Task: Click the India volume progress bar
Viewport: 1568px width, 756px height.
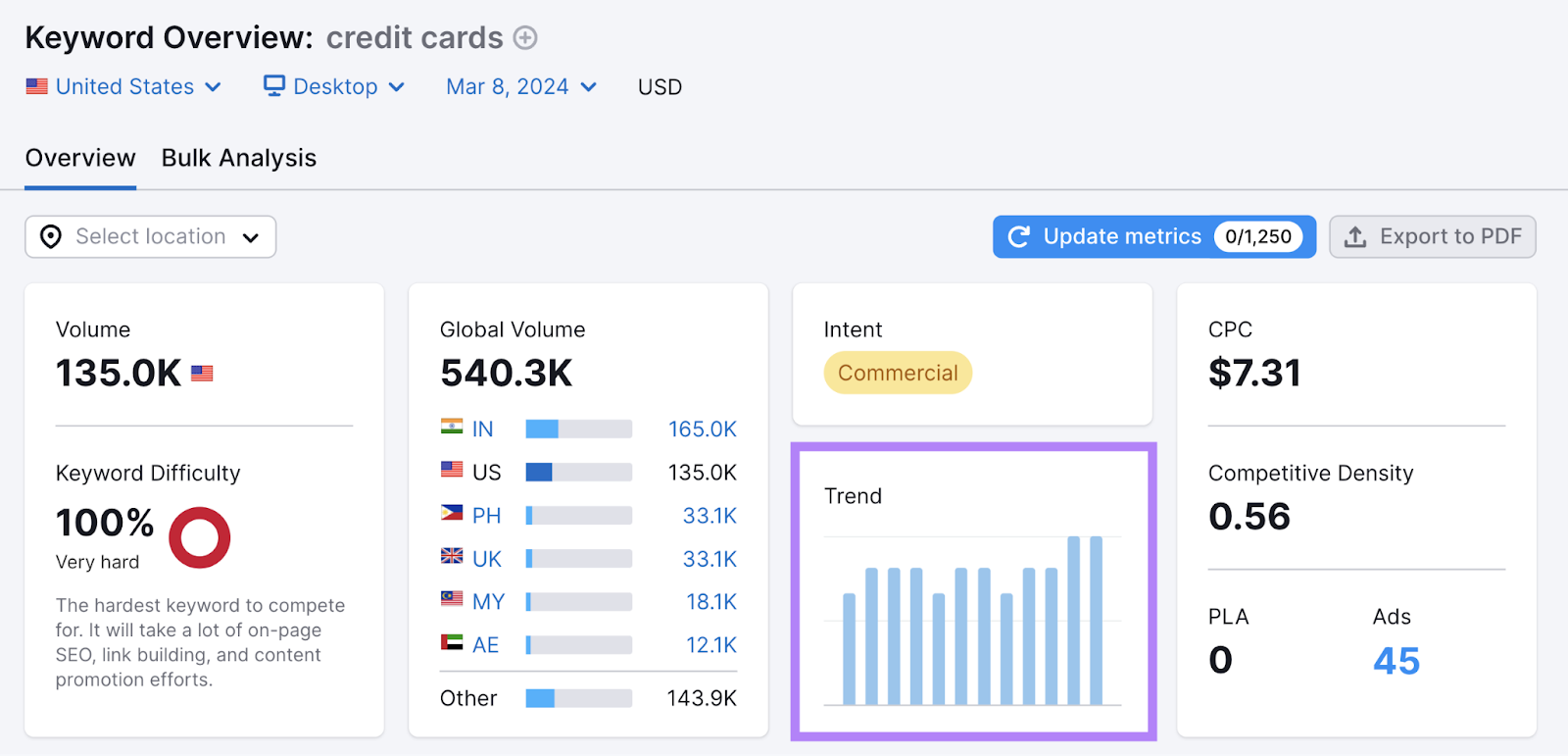Action: click(579, 428)
